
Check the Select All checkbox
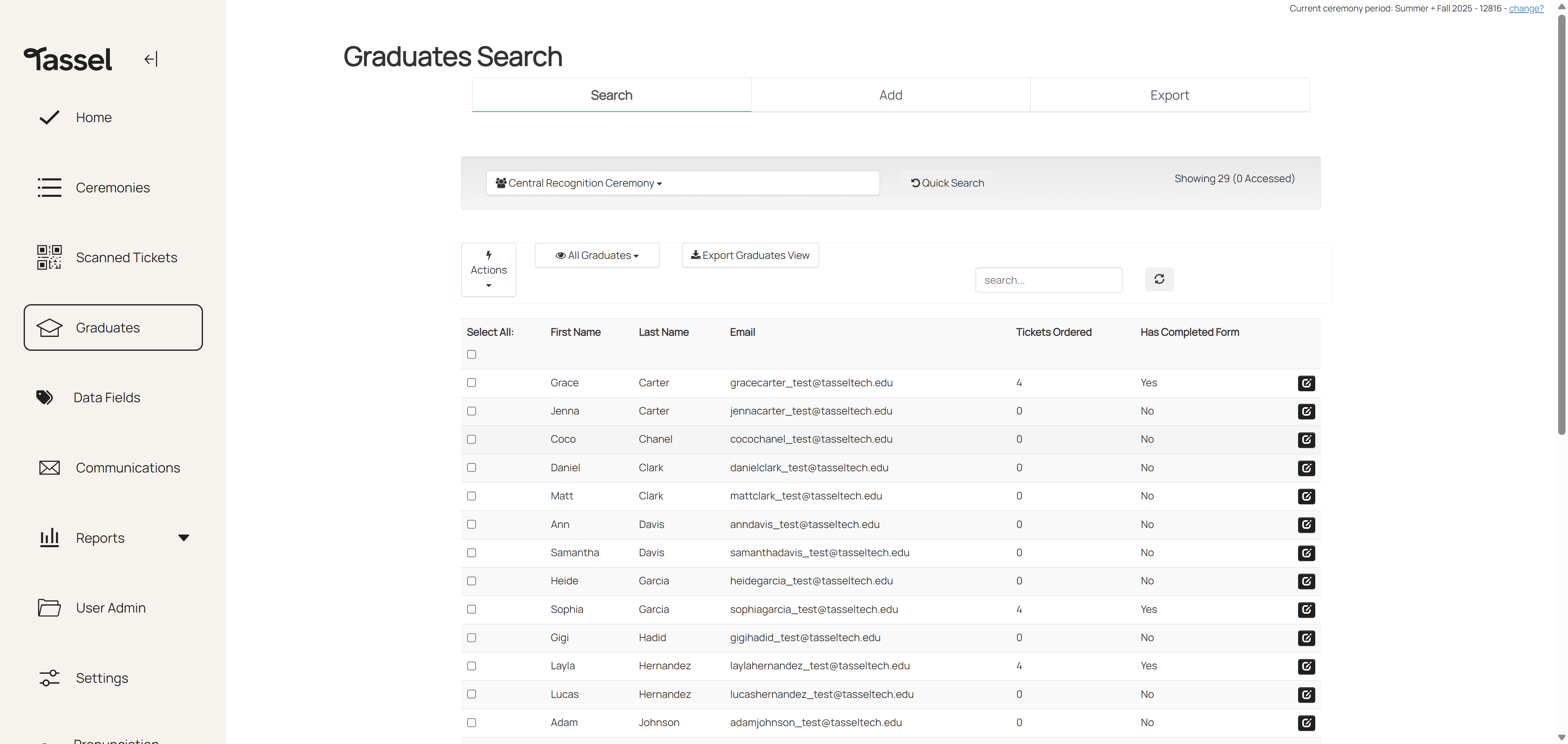[x=471, y=354]
